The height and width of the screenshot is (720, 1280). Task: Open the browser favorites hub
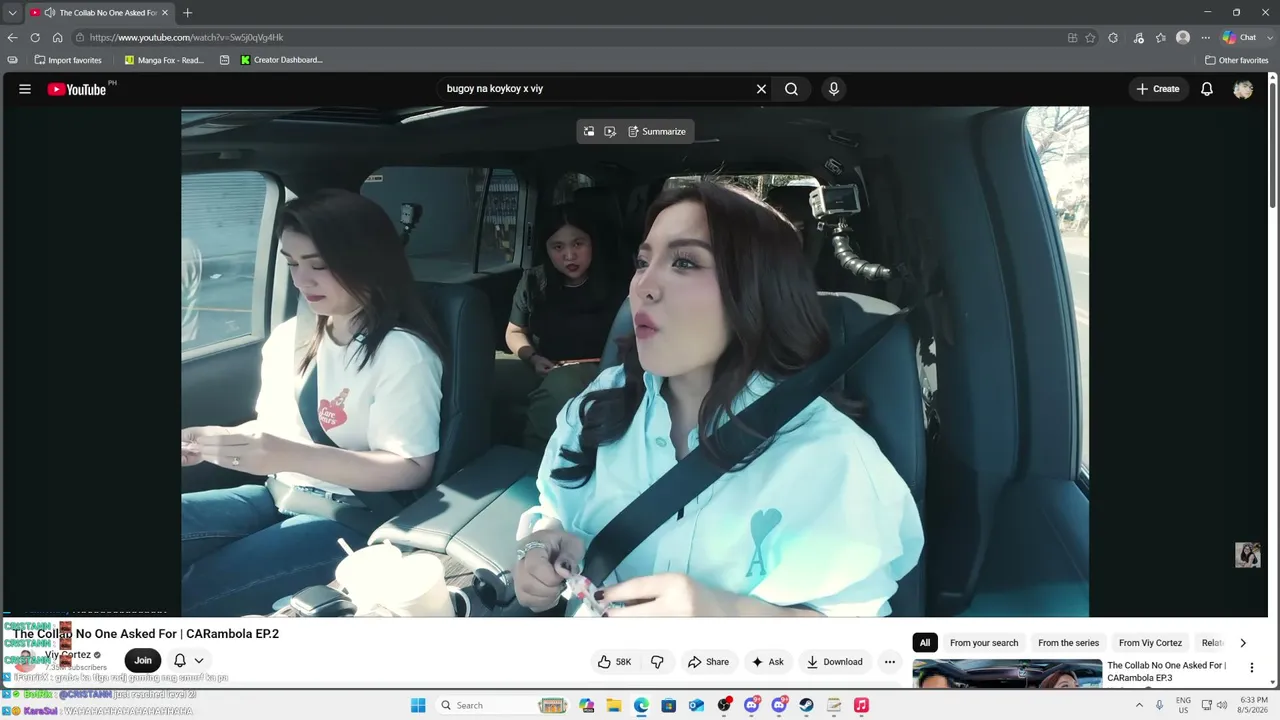click(x=1160, y=38)
